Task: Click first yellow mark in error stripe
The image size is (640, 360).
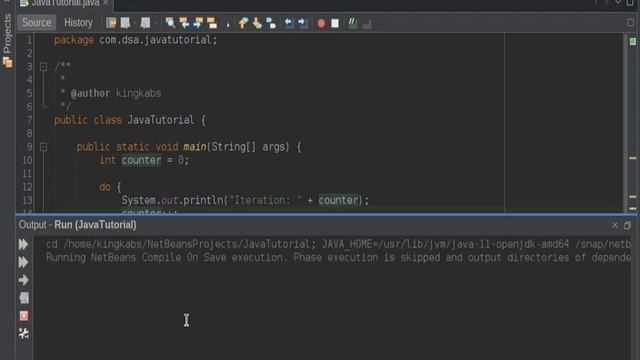Action: tap(633, 158)
